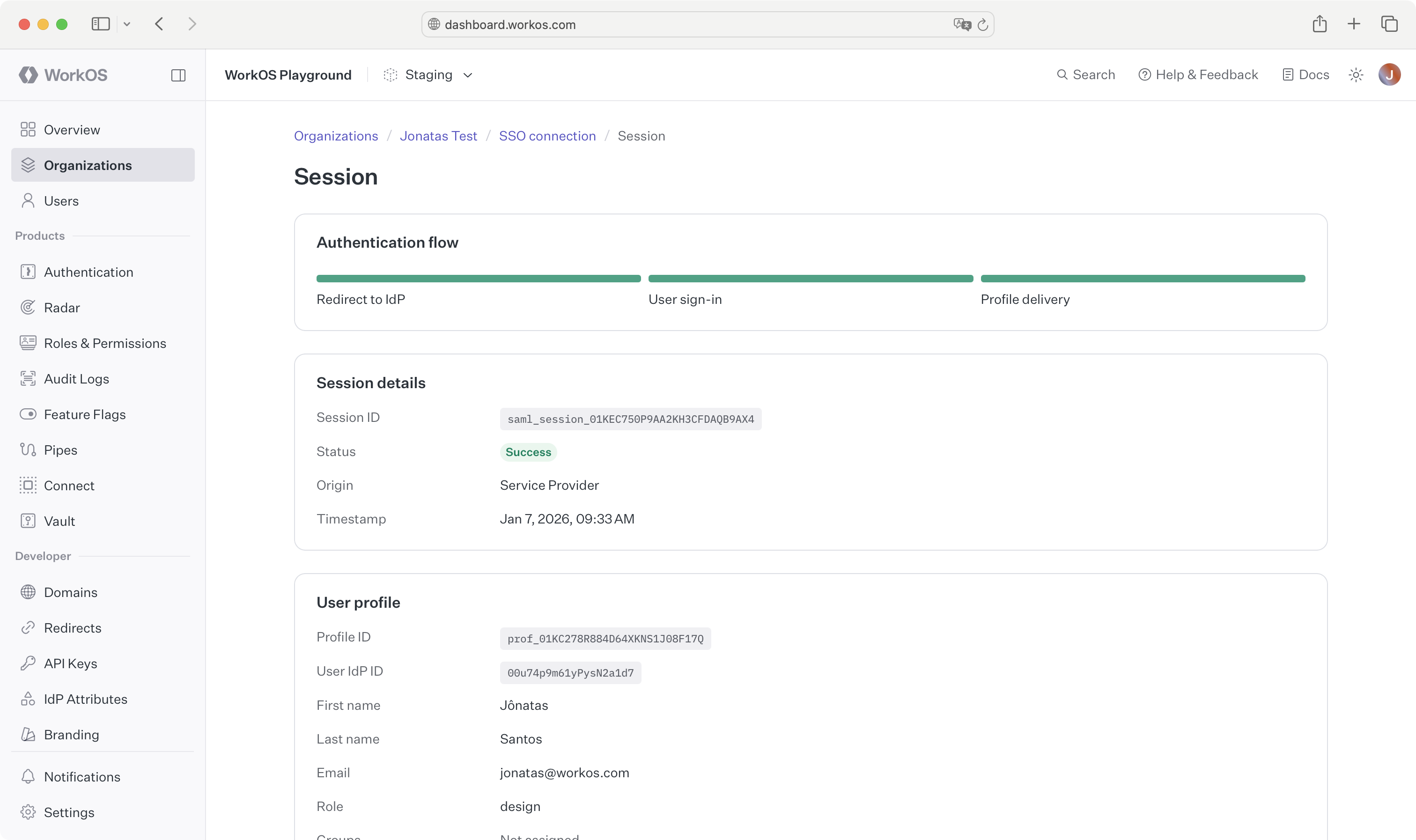Open the browser tab overview chevron

coord(127,24)
